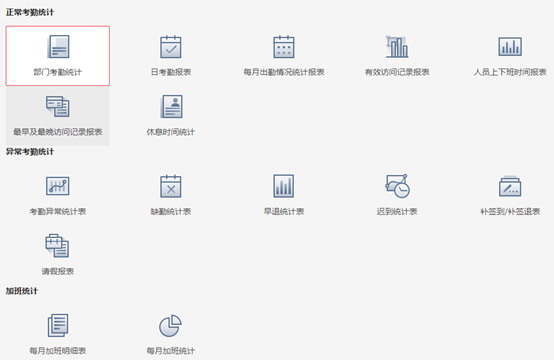This screenshot has width=554, height=360.
Task: Click the 每月加班统计 label
Action: (x=171, y=350)
